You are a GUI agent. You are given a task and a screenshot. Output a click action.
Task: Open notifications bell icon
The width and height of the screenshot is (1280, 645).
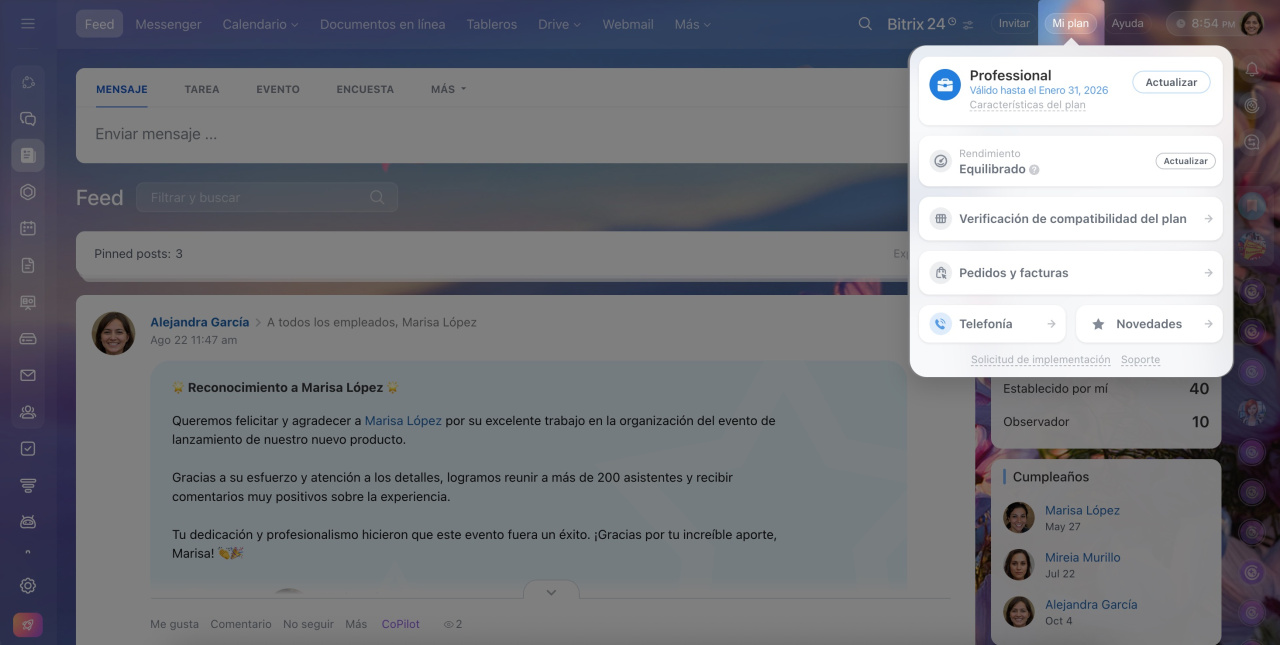[x=1252, y=69]
